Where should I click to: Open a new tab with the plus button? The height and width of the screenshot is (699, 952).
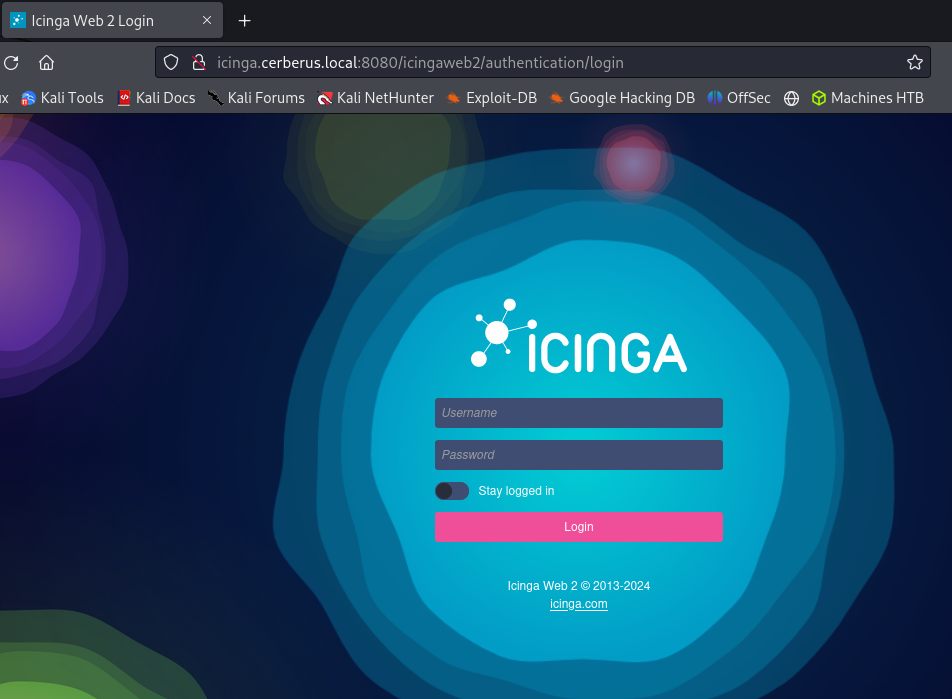point(245,21)
